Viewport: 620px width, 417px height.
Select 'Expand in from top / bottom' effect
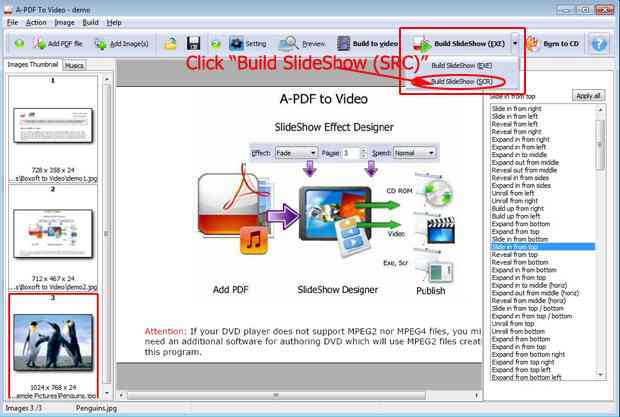click(531, 316)
